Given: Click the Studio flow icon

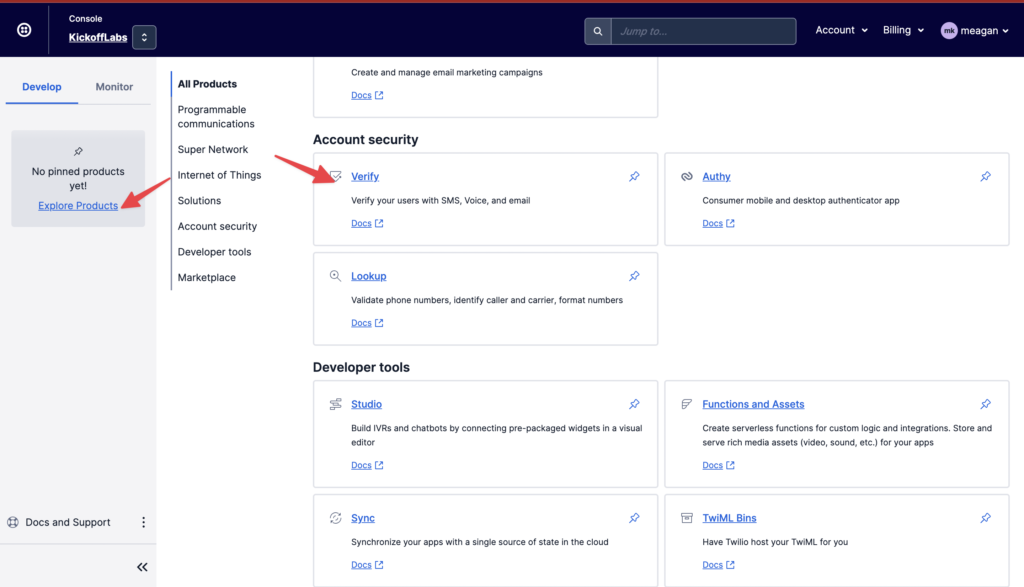Looking at the screenshot, I should pyautogui.click(x=335, y=404).
